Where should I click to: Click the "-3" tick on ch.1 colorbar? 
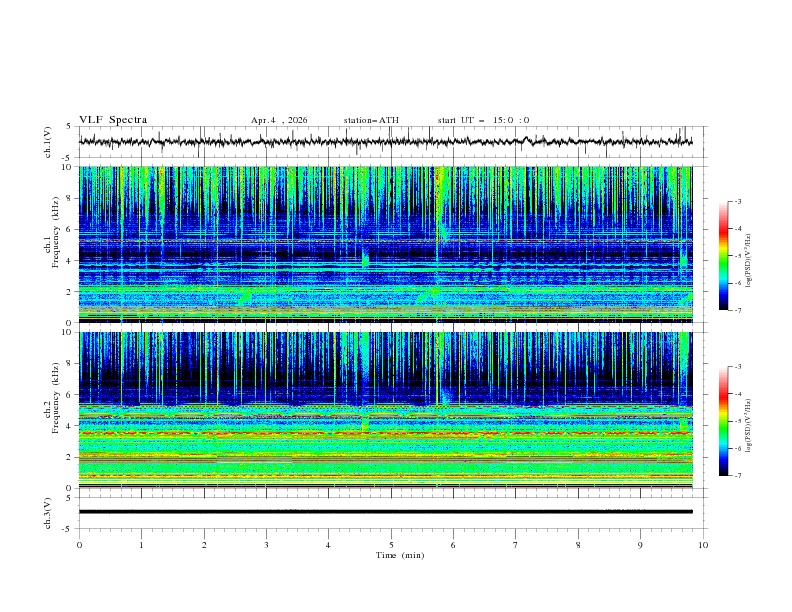[737, 201]
